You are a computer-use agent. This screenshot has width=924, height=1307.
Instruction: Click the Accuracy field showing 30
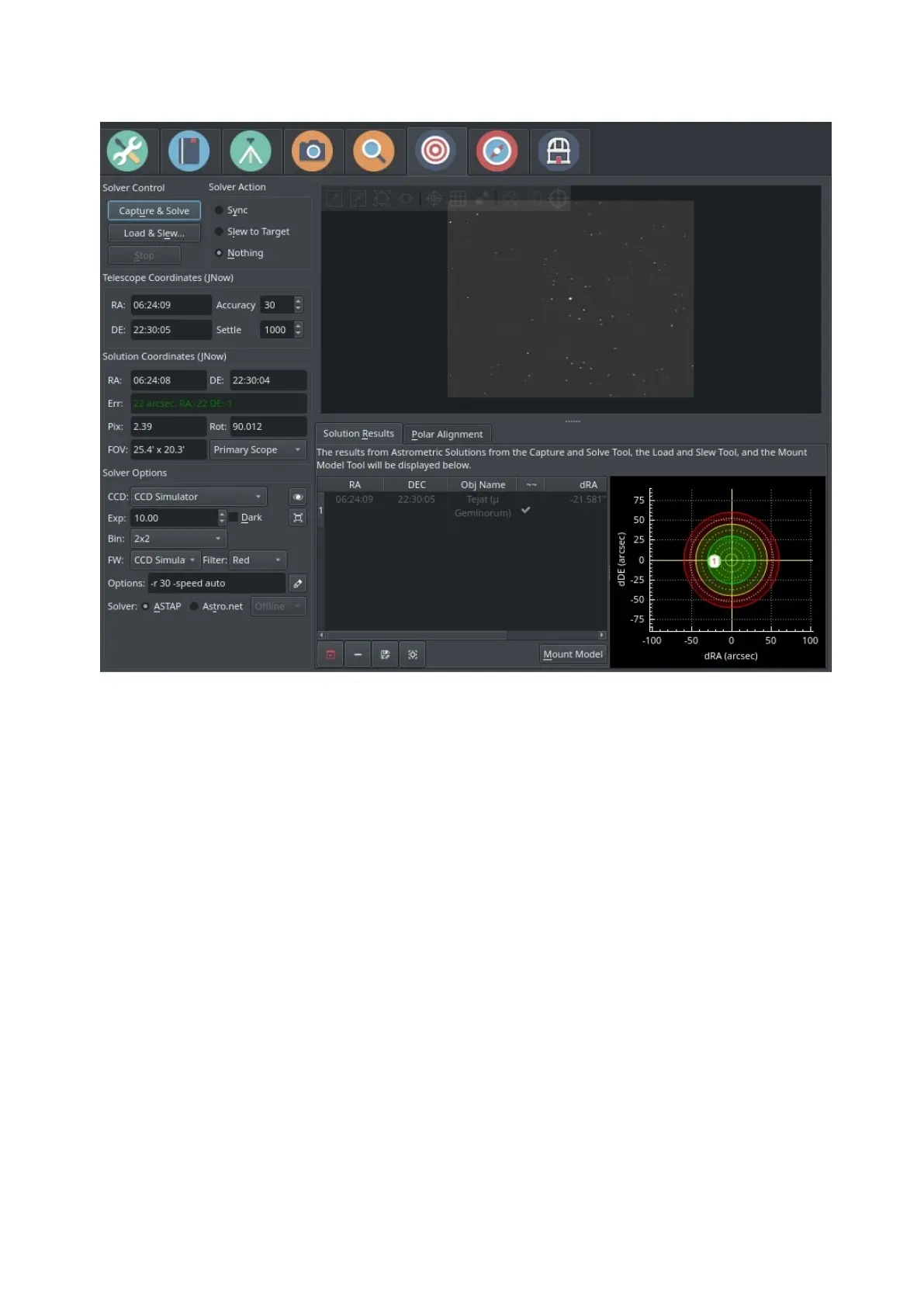[x=276, y=305]
